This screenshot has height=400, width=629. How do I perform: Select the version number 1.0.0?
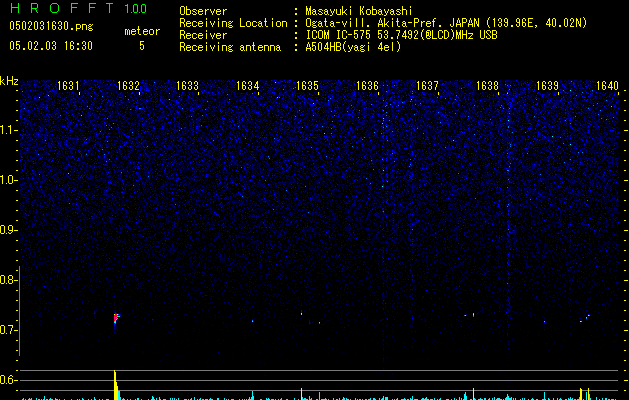coord(136,9)
